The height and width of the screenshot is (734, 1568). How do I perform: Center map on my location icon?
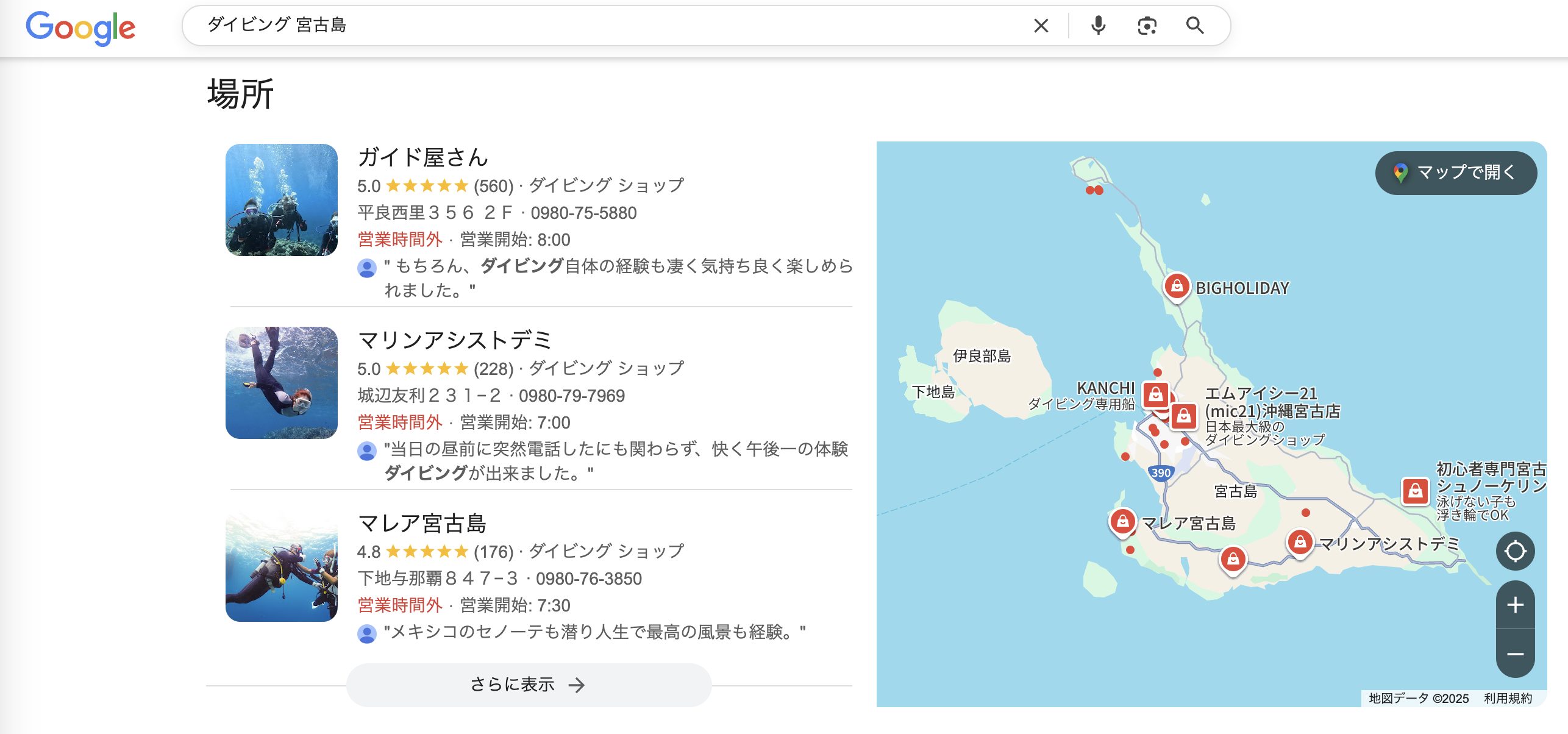point(1515,551)
